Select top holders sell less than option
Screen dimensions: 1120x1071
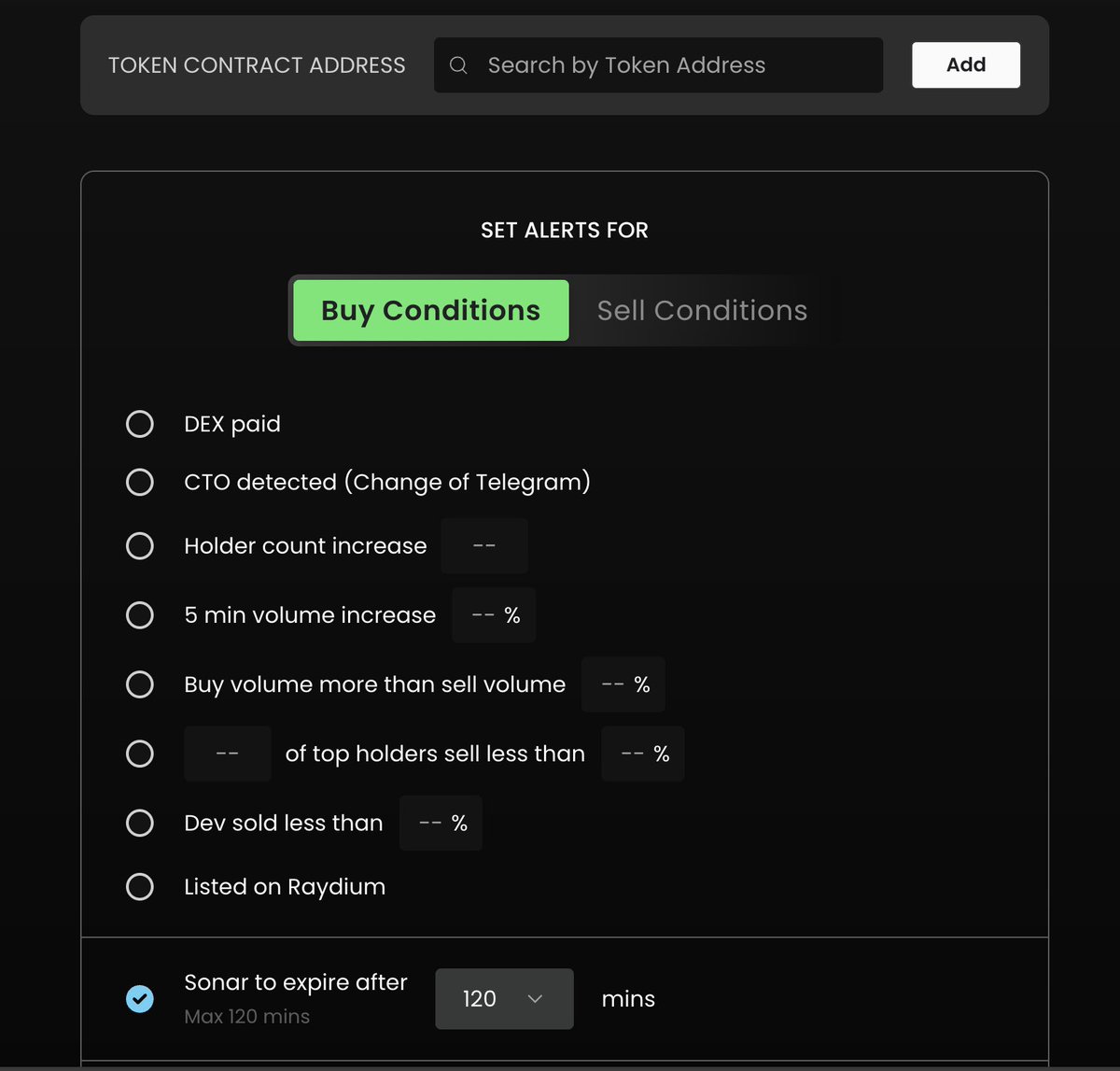(140, 754)
